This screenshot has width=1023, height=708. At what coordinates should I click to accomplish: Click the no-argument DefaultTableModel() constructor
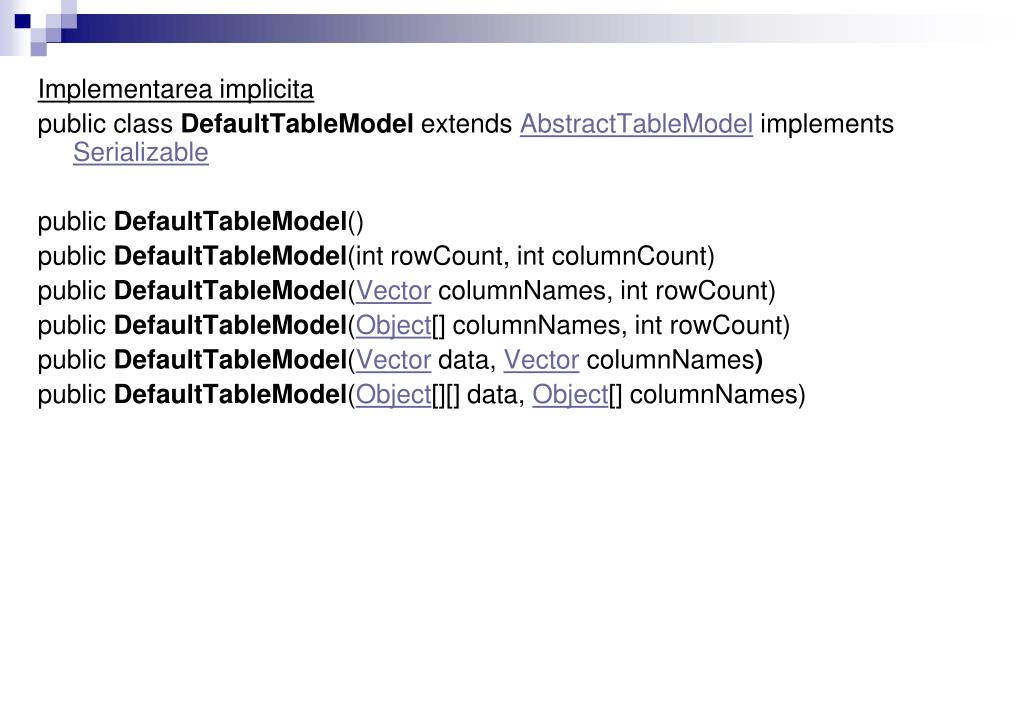pos(239,222)
